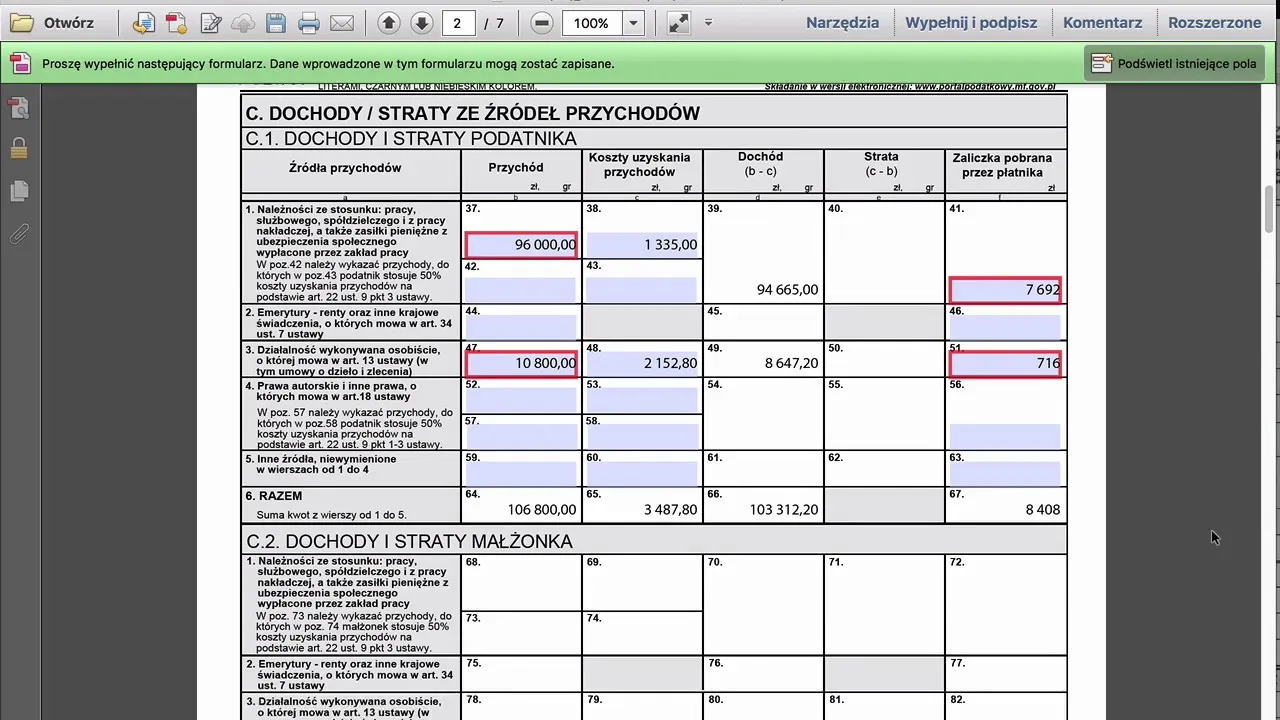Image resolution: width=1280 pixels, height=720 pixels.
Task: Click empty field 53 in costs column
Action: point(641,400)
